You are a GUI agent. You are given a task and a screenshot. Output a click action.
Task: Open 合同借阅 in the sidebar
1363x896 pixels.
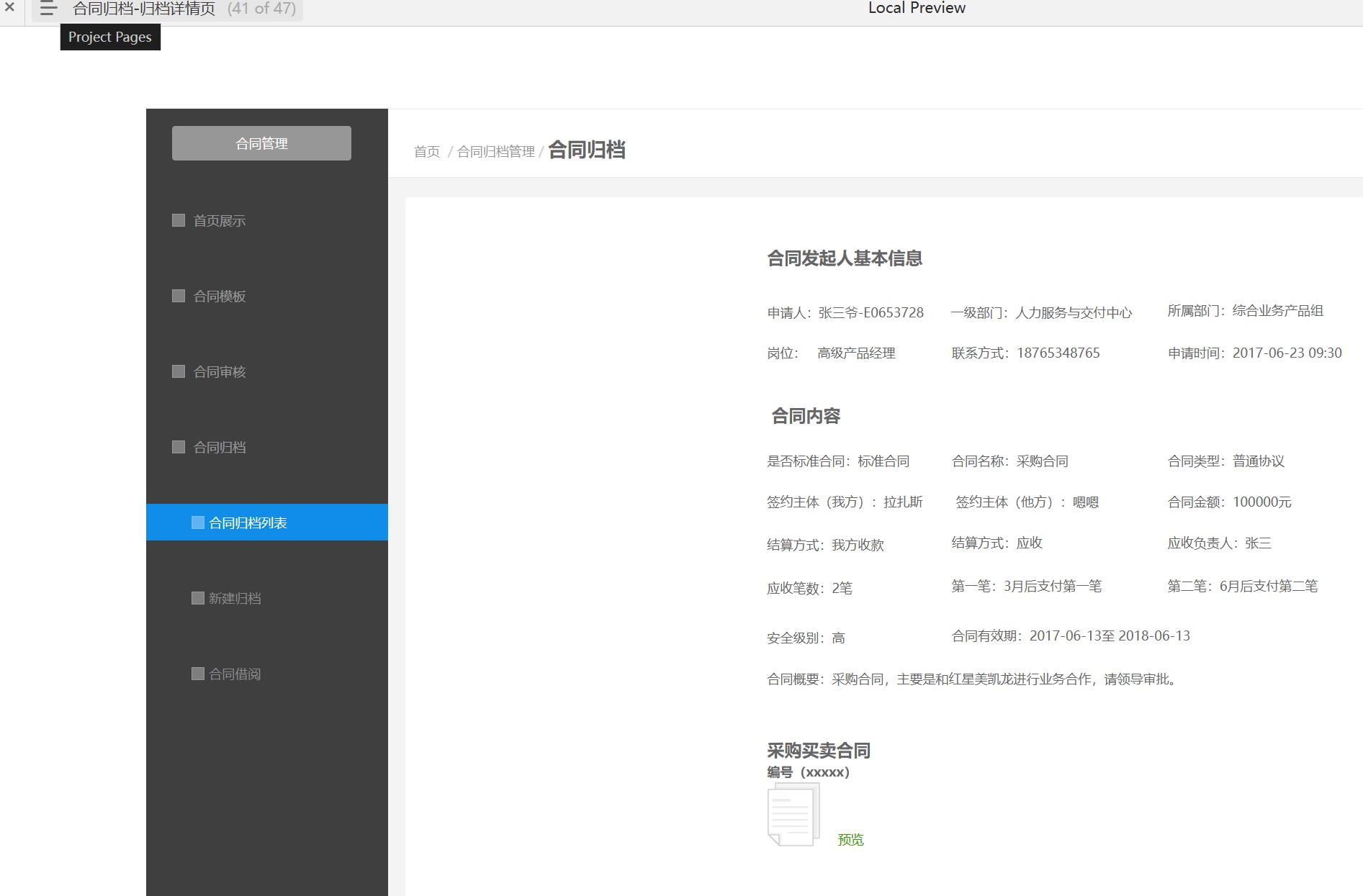pyautogui.click(x=235, y=674)
